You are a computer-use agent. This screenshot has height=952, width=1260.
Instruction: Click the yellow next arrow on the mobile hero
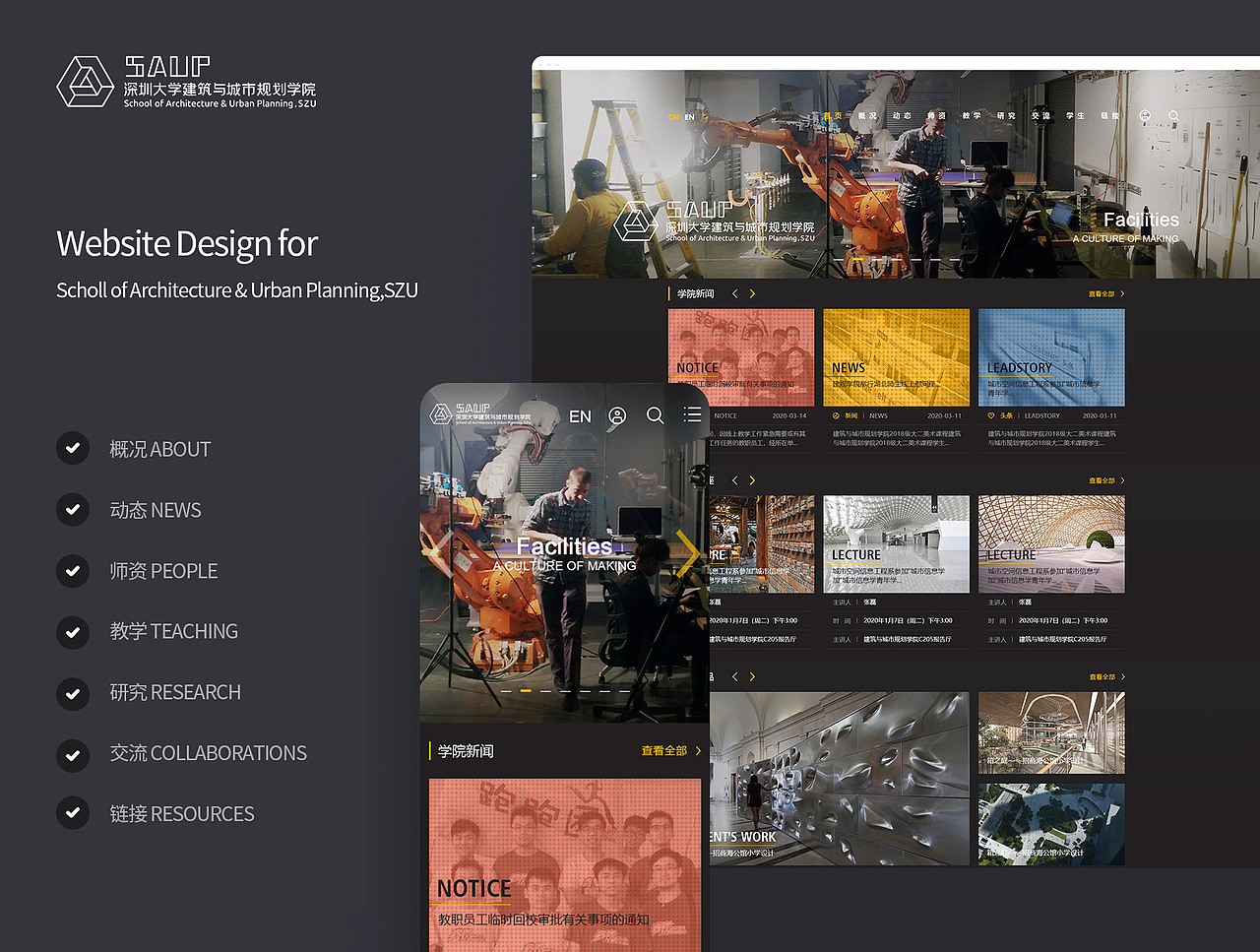click(688, 553)
